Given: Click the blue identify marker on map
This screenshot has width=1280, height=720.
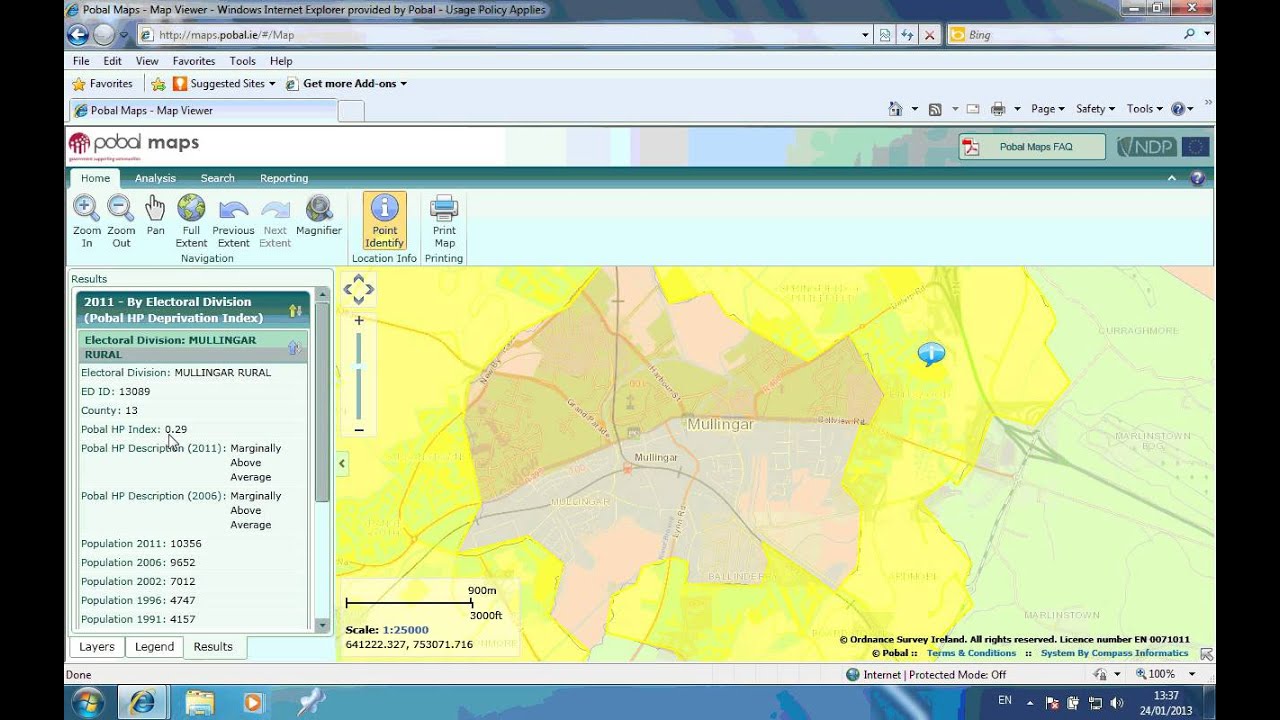Looking at the screenshot, I should (931, 354).
